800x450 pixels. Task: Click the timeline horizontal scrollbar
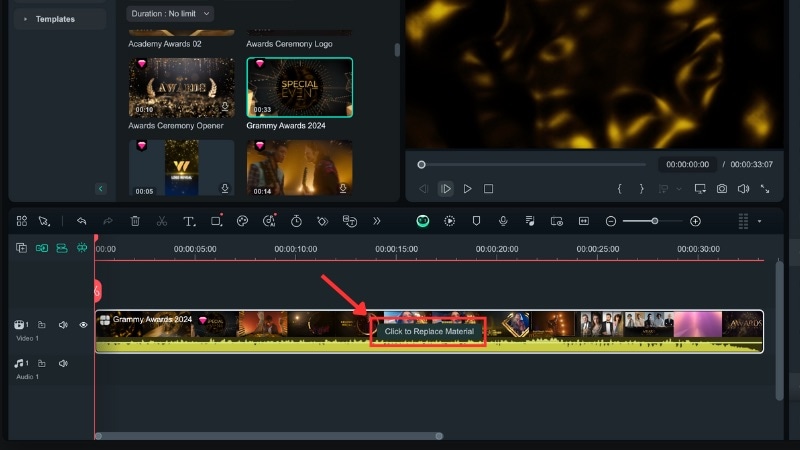(x=269, y=436)
